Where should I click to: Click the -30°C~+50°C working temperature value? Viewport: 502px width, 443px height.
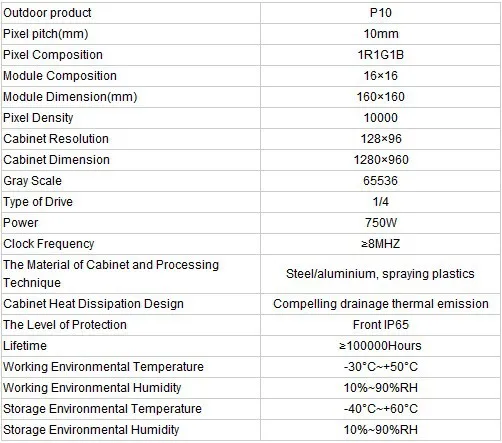[x=381, y=367]
